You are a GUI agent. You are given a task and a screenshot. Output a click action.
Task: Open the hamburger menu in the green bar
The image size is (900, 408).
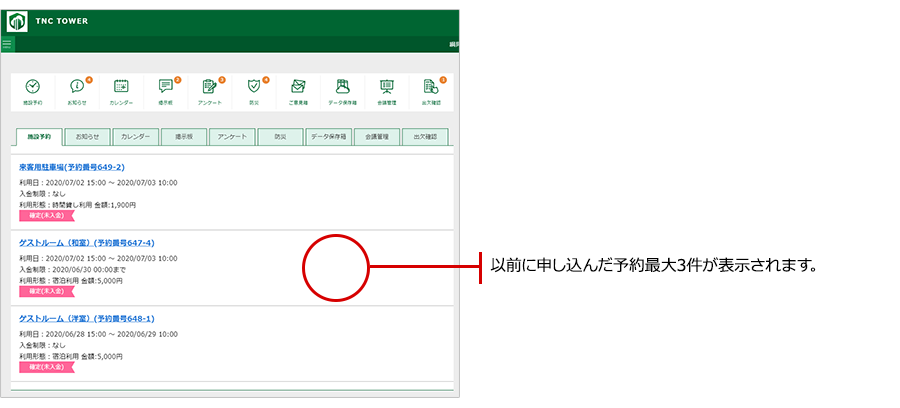(8, 44)
